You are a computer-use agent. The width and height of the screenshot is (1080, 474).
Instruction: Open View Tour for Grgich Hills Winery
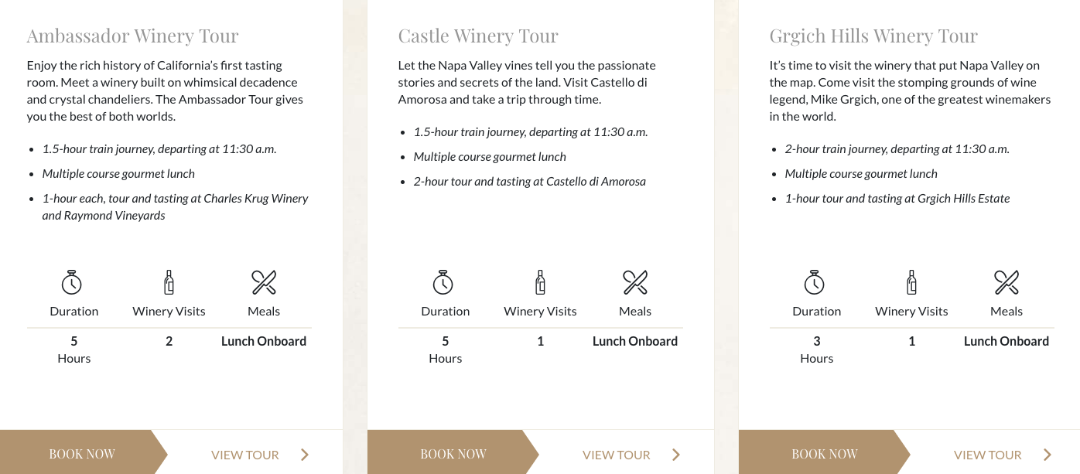pyautogui.click(x=987, y=455)
